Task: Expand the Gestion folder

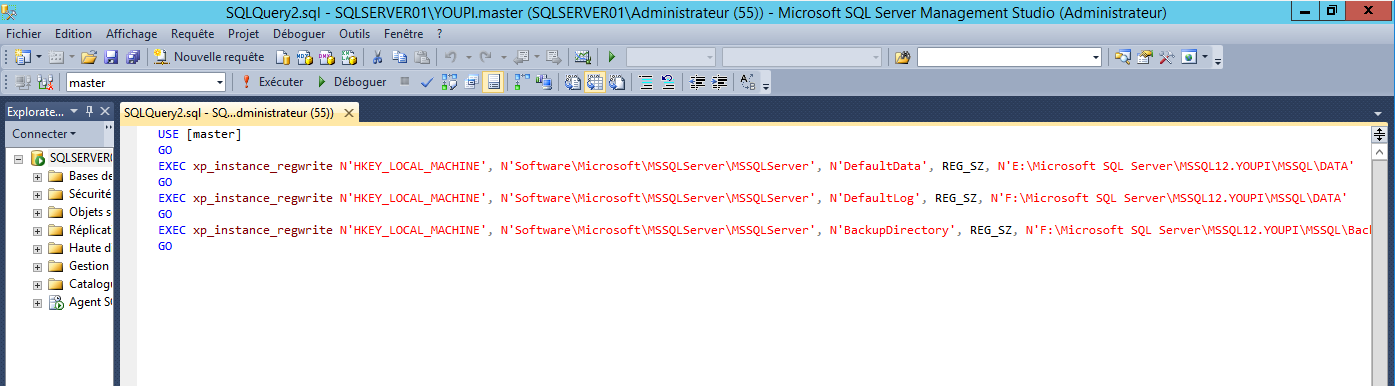Action: [x=37, y=266]
